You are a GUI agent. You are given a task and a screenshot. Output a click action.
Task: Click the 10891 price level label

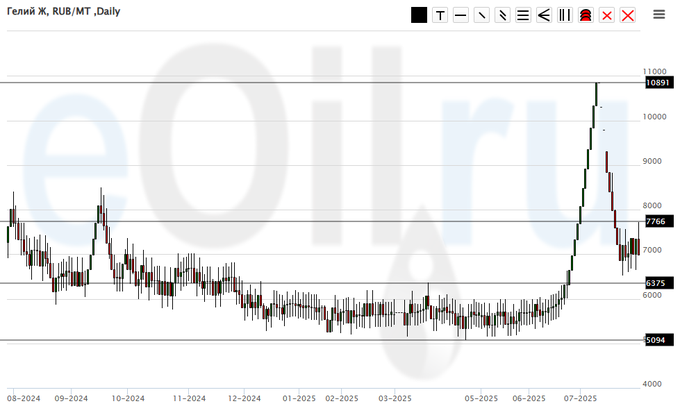657,83
